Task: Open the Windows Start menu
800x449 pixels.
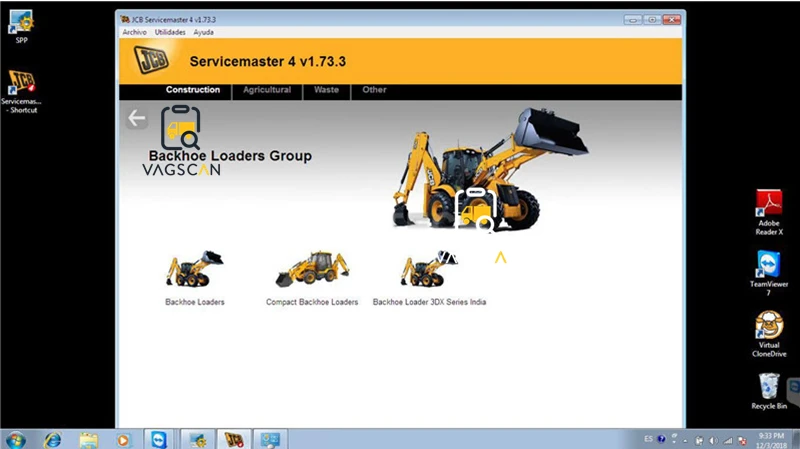Action: [15, 439]
